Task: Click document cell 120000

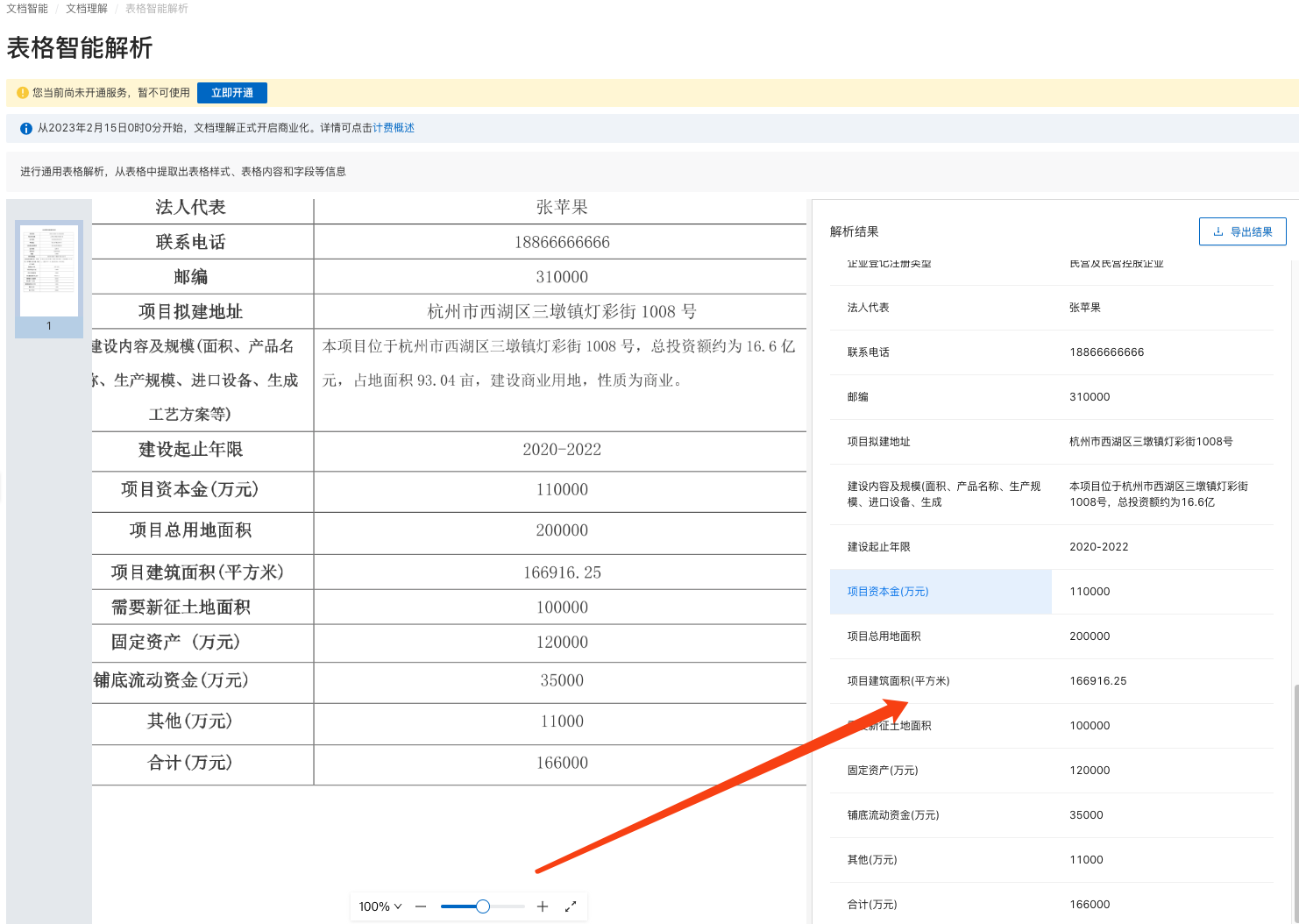Action: pos(562,643)
